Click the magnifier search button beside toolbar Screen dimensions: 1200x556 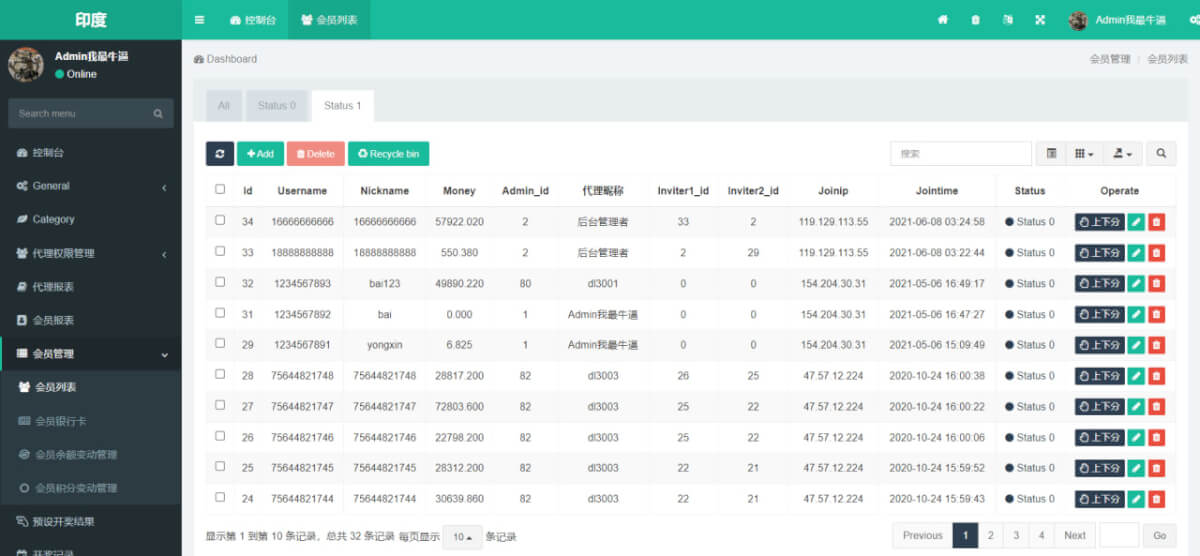(x=1161, y=154)
